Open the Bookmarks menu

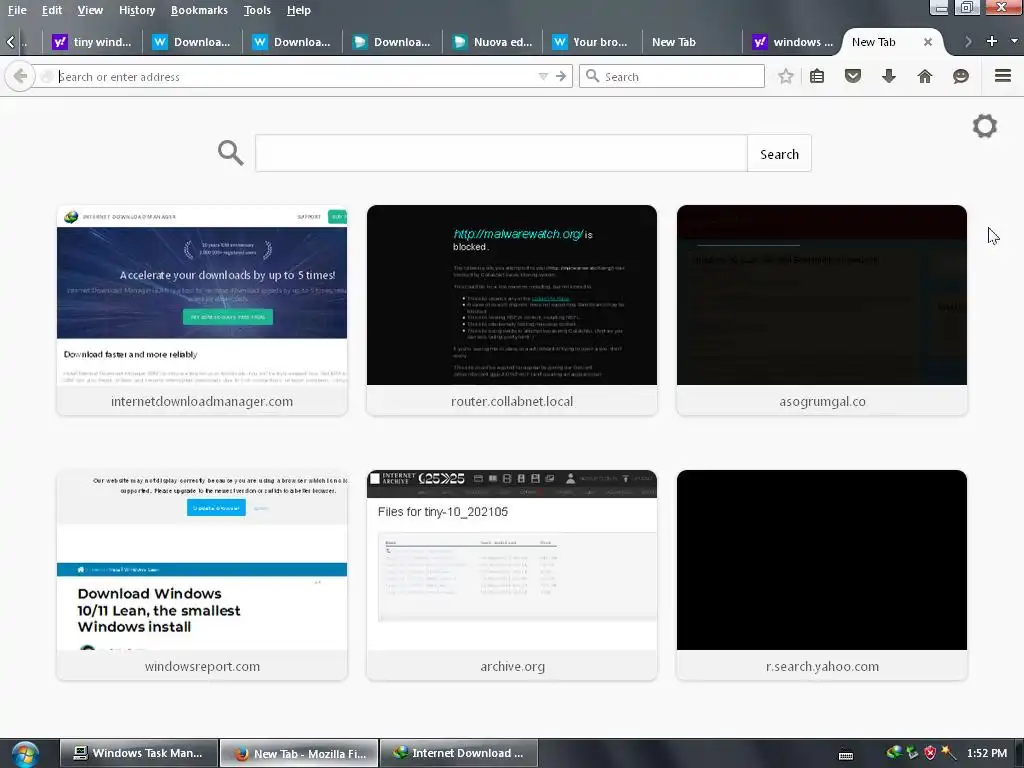(x=199, y=10)
